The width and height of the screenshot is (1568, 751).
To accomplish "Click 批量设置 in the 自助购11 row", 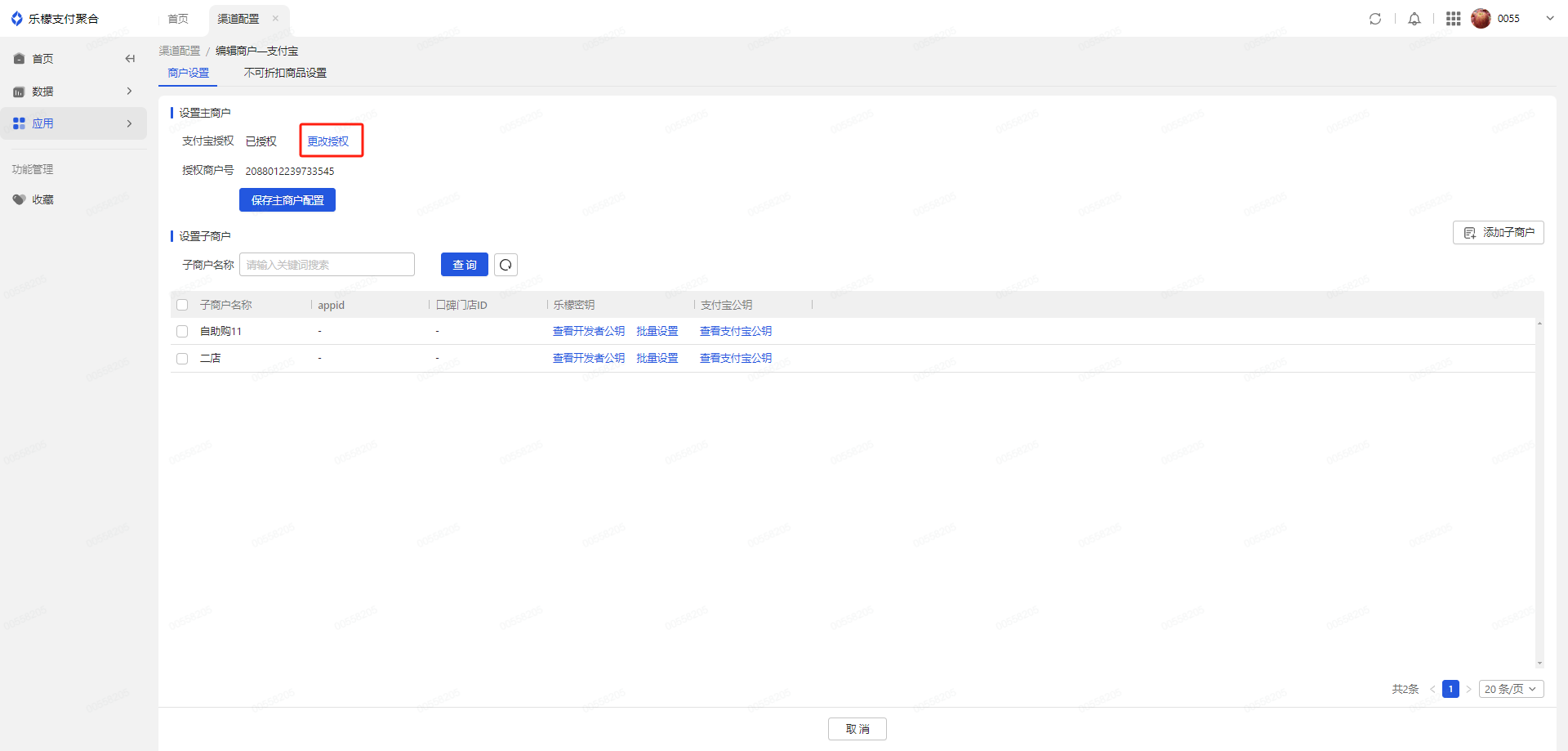I will (x=657, y=331).
